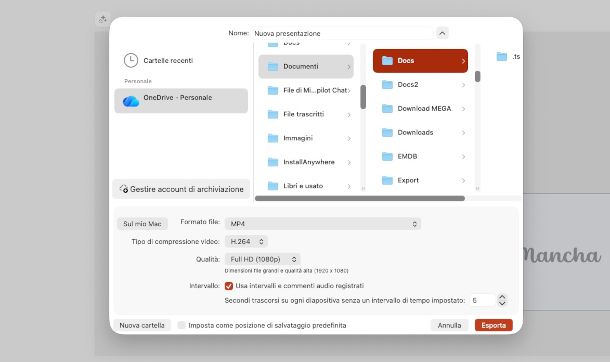Click Sul mio Mac button
The height and width of the screenshot is (362, 610).
[142, 224]
